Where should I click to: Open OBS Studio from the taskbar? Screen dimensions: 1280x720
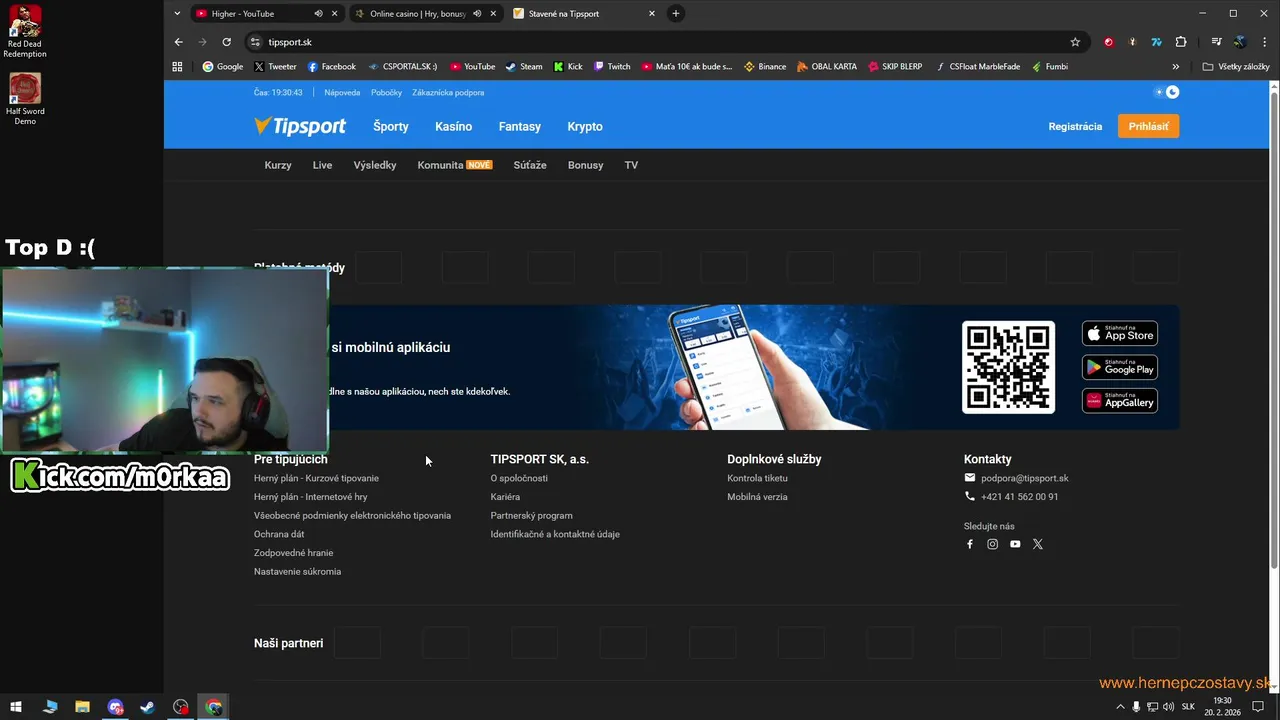180,707
